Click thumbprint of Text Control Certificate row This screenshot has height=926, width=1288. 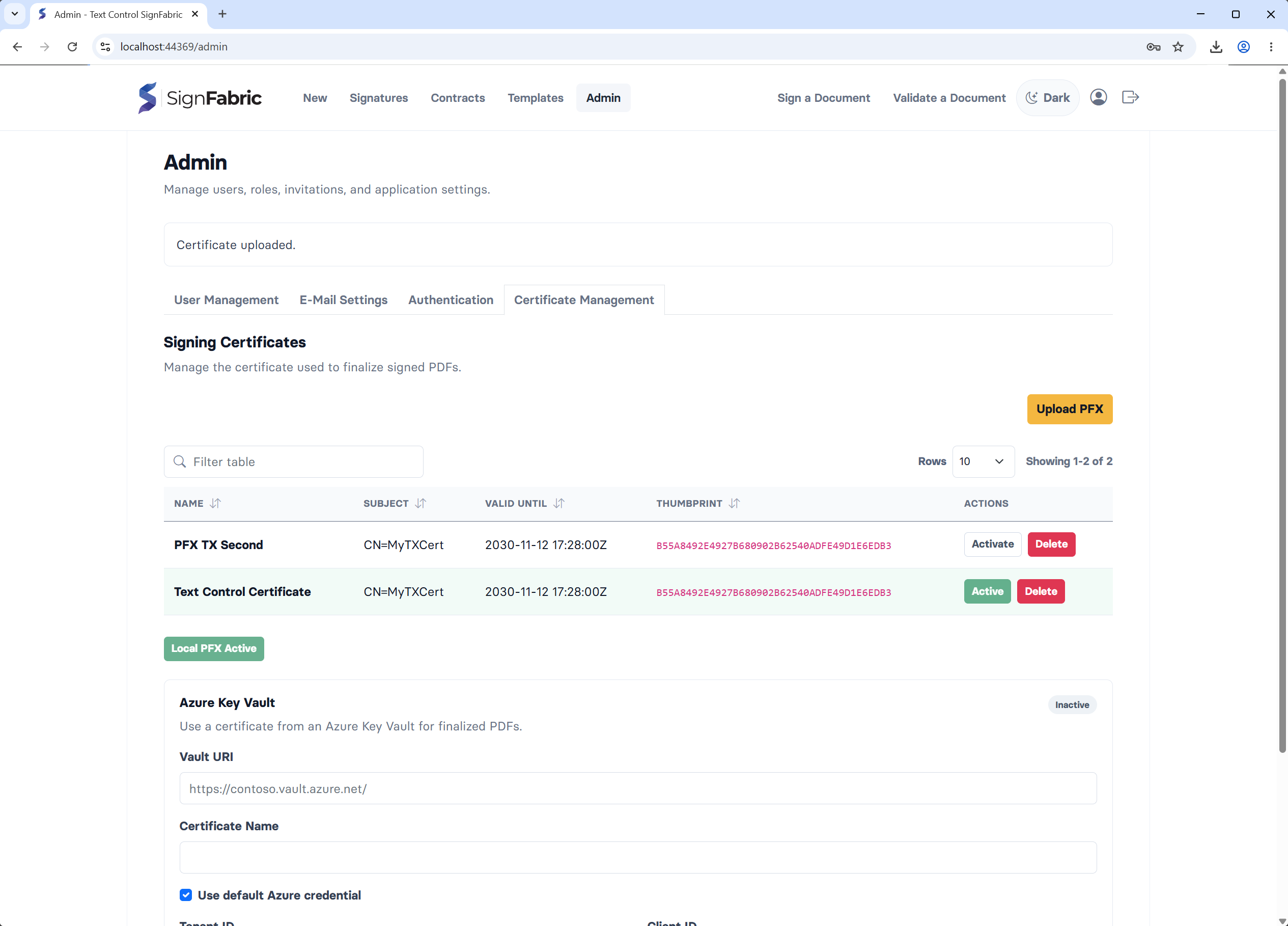(x=773, y=592)
